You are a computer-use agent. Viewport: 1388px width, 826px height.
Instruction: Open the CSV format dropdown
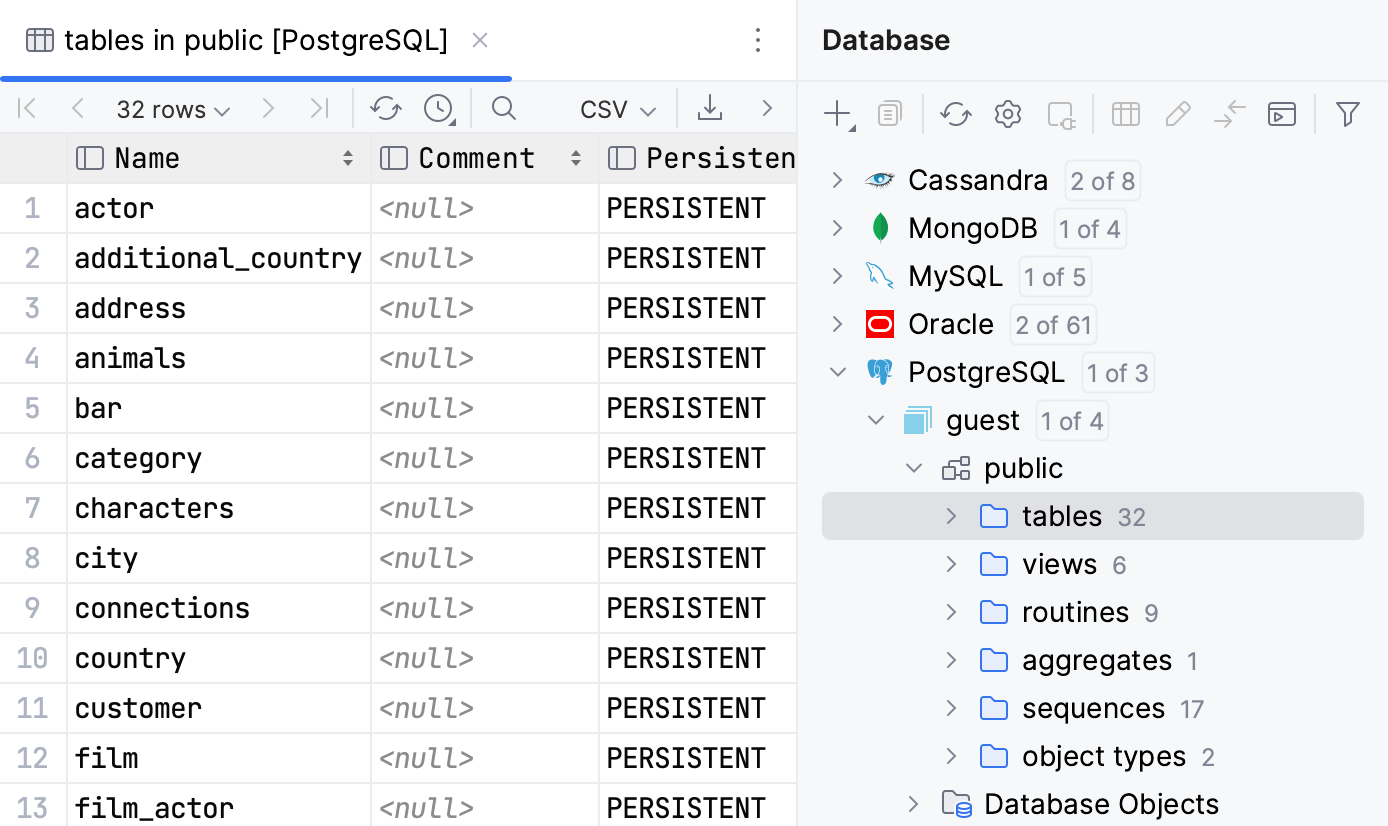click(x=616, y=108)
